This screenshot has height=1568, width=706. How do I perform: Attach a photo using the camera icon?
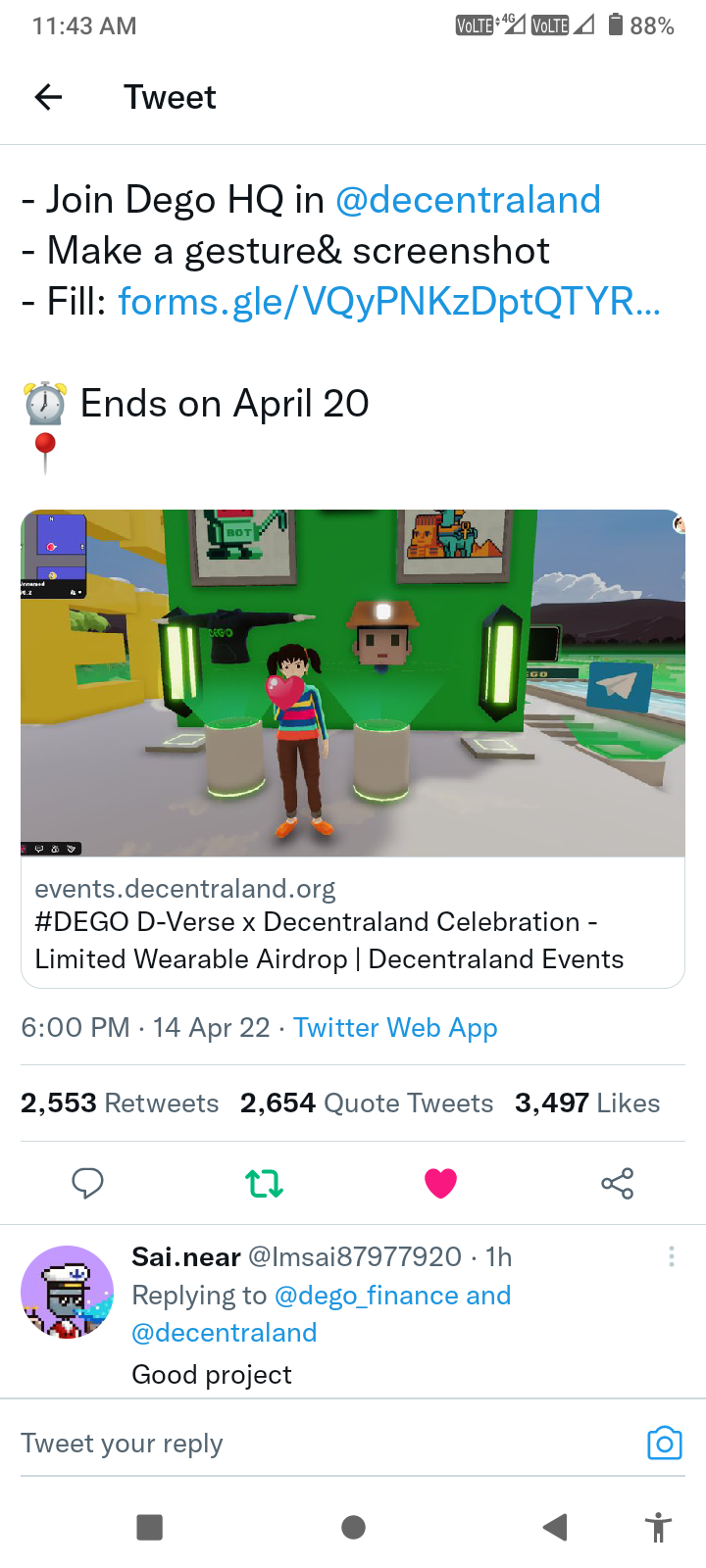pyautogui.click(x=664, y=1443)
